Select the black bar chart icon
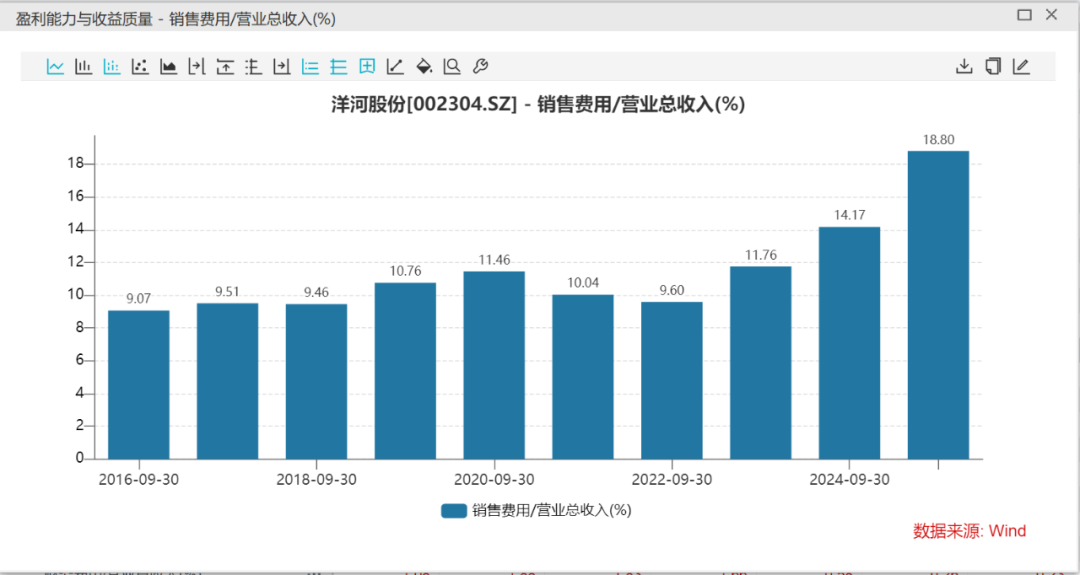1080x575 pixels. (83, 67)
